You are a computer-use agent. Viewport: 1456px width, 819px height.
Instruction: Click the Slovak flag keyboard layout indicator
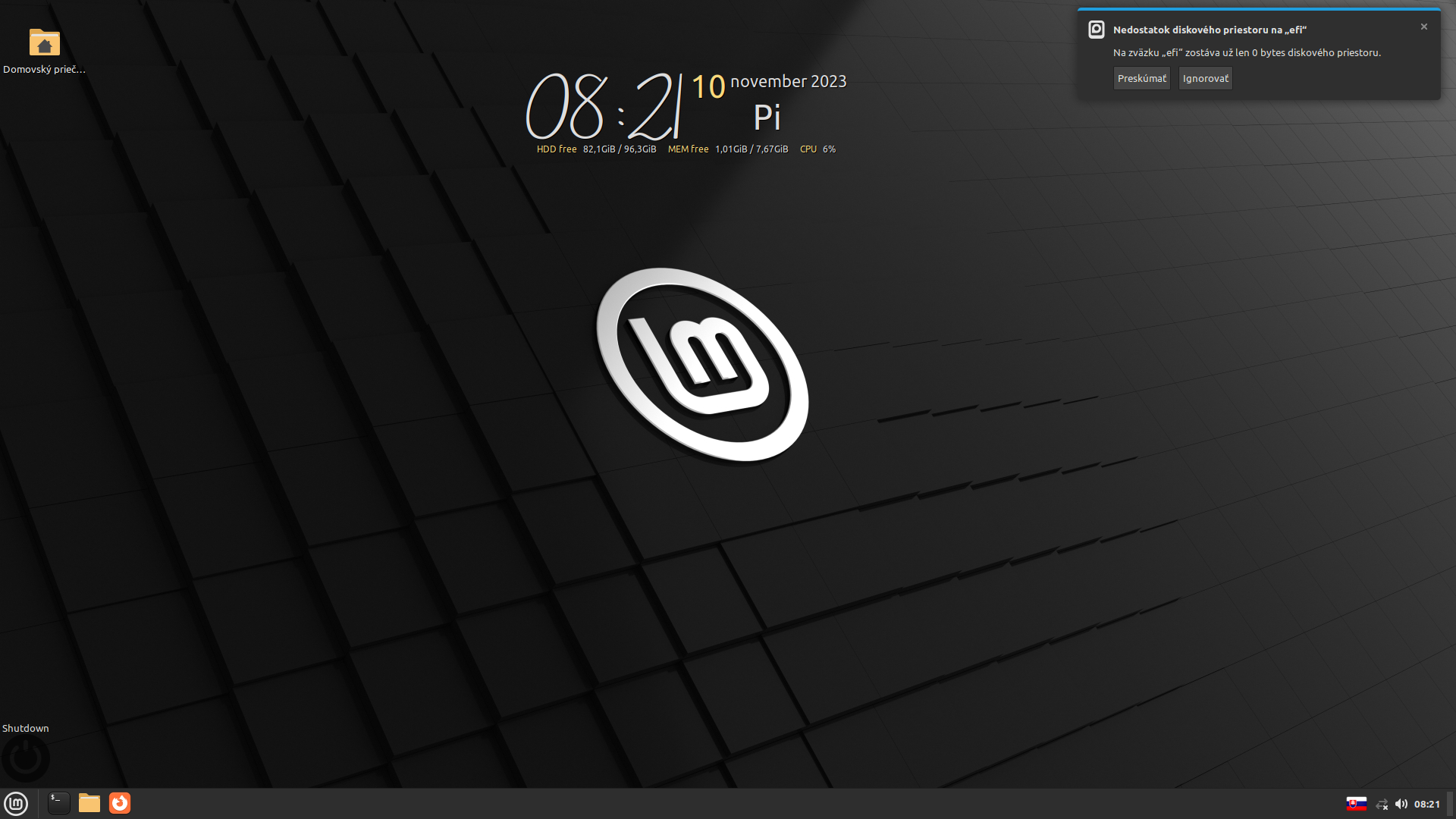(1356, 804)
